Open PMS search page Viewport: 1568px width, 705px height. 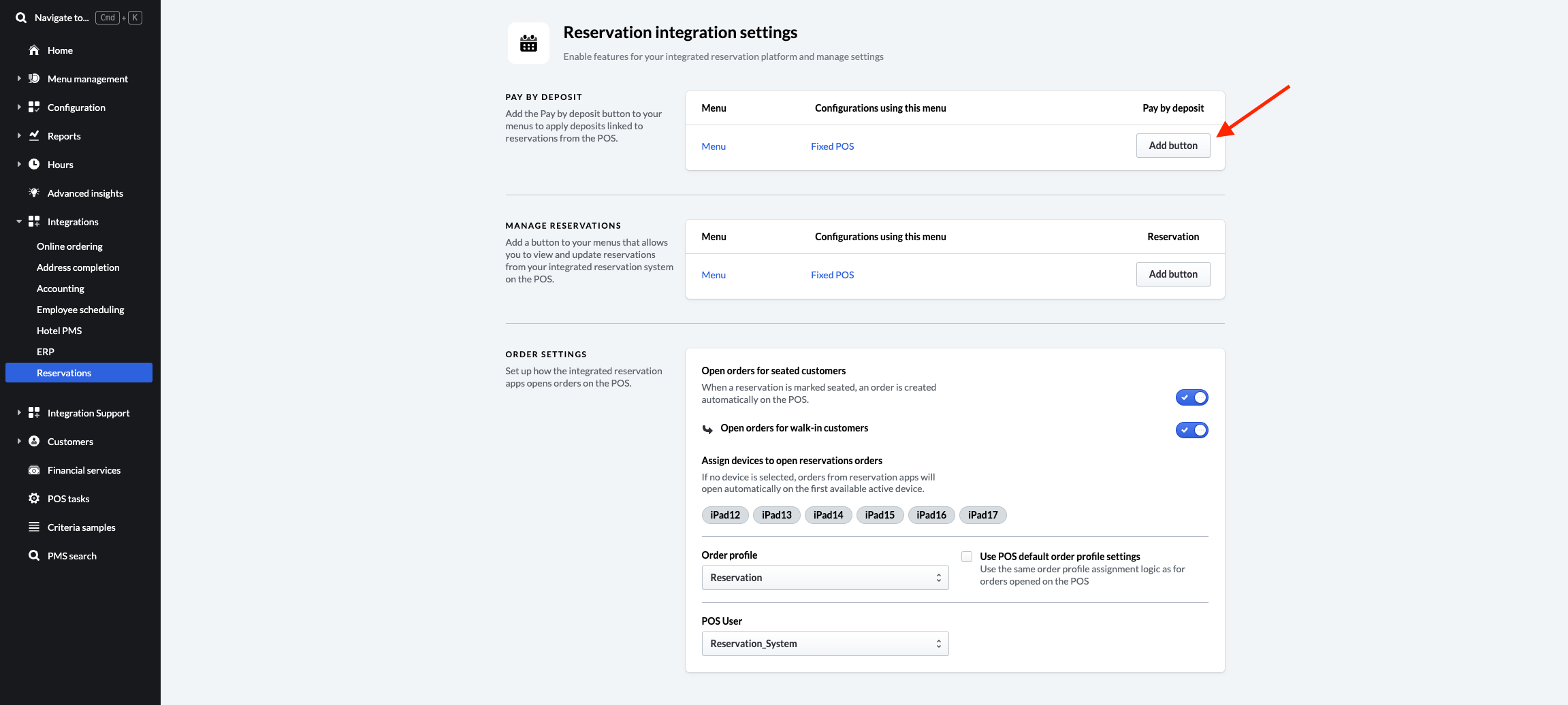72,556
